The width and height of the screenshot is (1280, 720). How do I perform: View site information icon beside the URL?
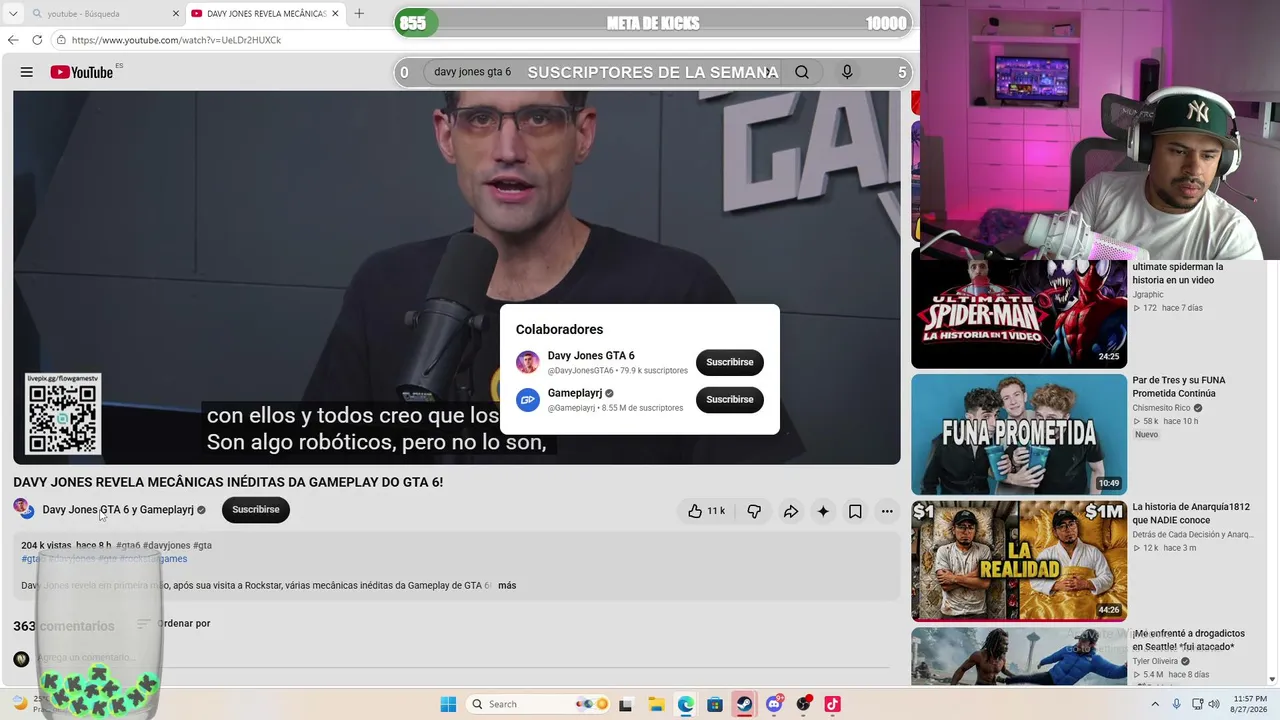[61, 40]
